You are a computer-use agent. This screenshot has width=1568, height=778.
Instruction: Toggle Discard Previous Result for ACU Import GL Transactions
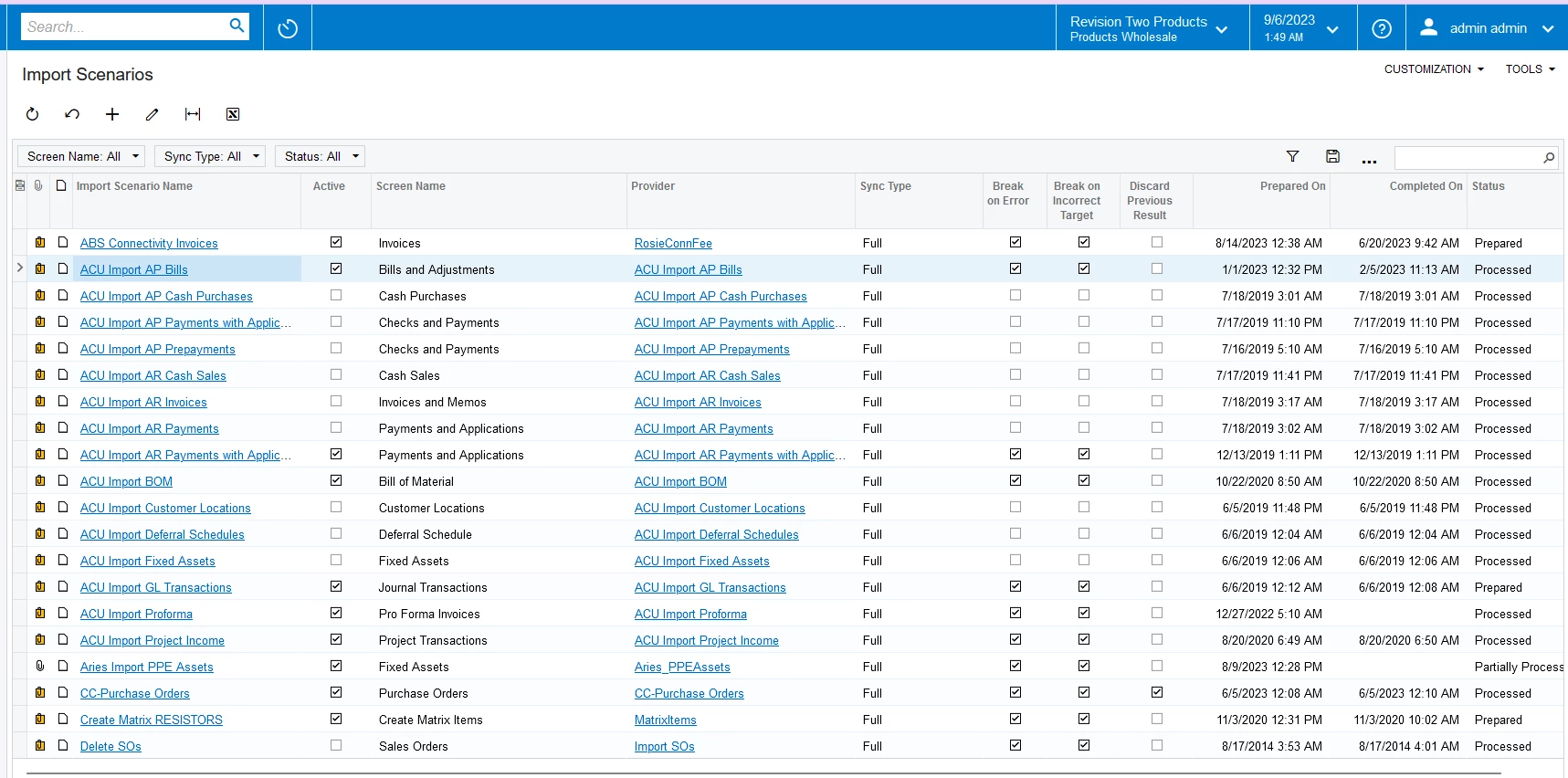tap(1157, 586)
